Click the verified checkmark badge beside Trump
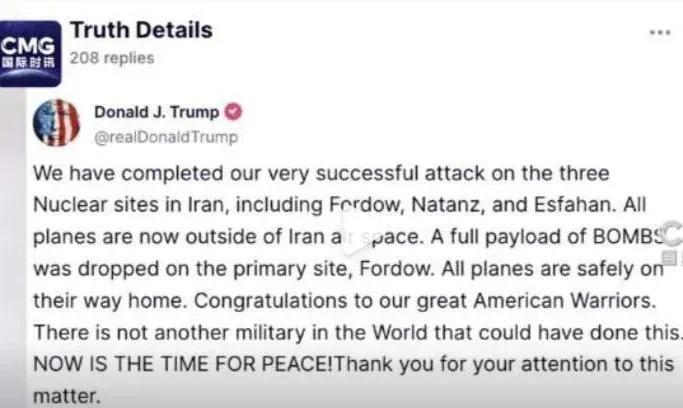The image size is (683, 408). click(233, 112)
